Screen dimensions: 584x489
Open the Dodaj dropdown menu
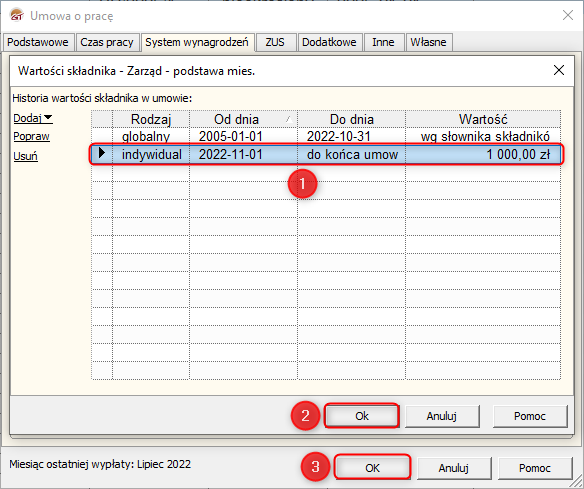click(x=33, y=118)
